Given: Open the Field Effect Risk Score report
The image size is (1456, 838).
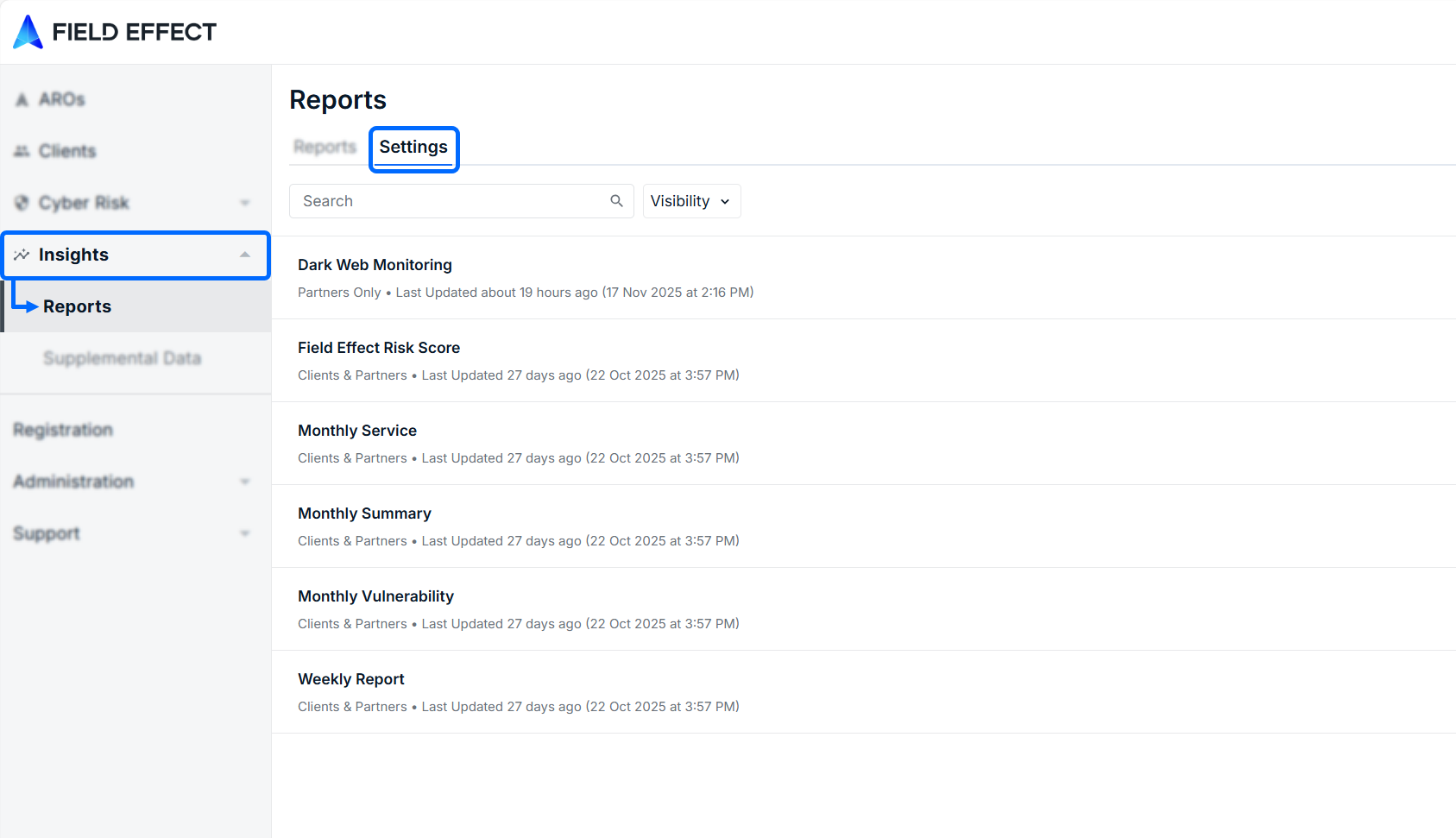Looking at the screenshot, I should pyautogui.click(x=864, y=361).
